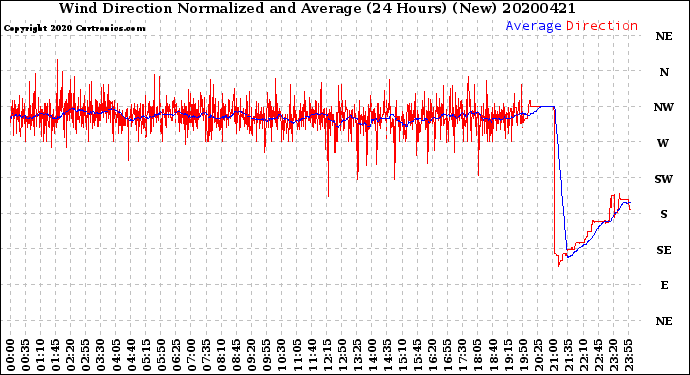Viewport: 690px width, 375px height.
Task: Click the 06:25 time label
Action: click(176, 355)
